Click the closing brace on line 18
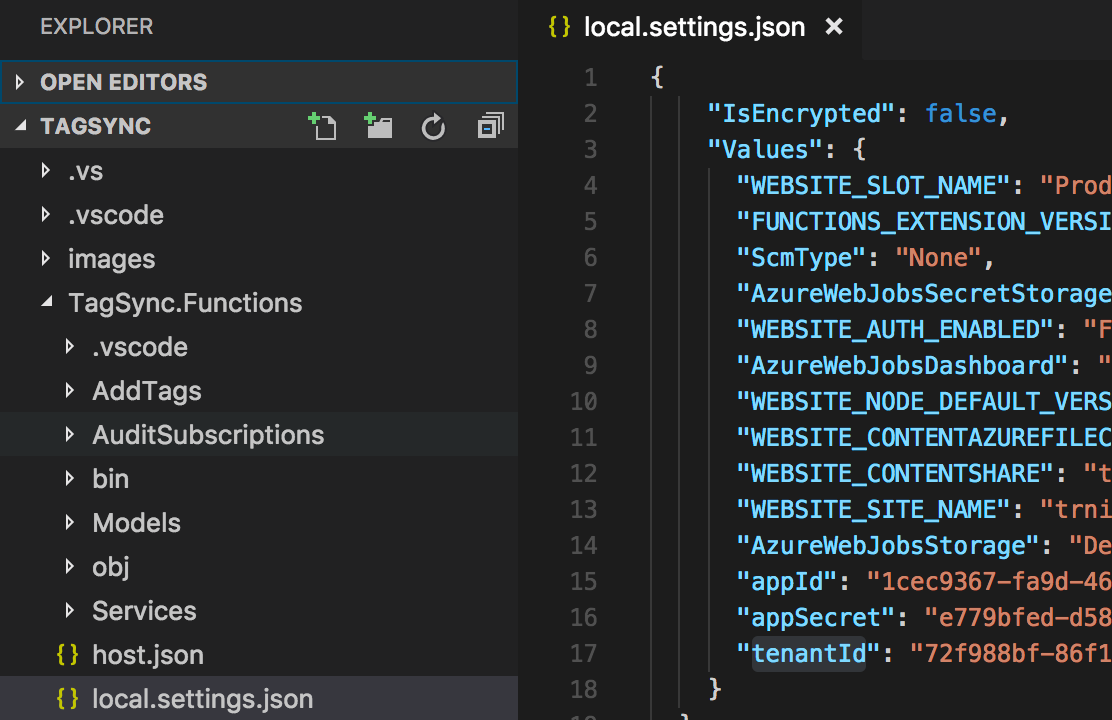 click(715, 689)
